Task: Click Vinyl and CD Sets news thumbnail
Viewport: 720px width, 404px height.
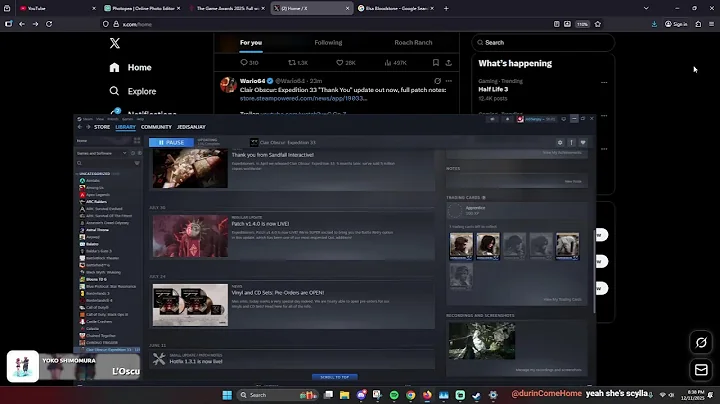Action: [x=190, y=305]
